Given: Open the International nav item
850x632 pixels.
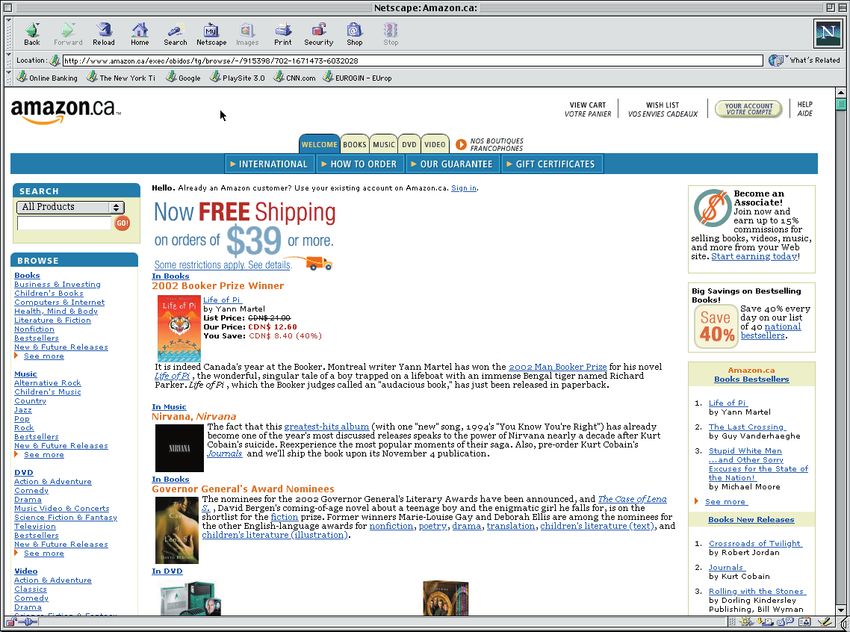Looking at the screenshot, I should click(269, 164).
